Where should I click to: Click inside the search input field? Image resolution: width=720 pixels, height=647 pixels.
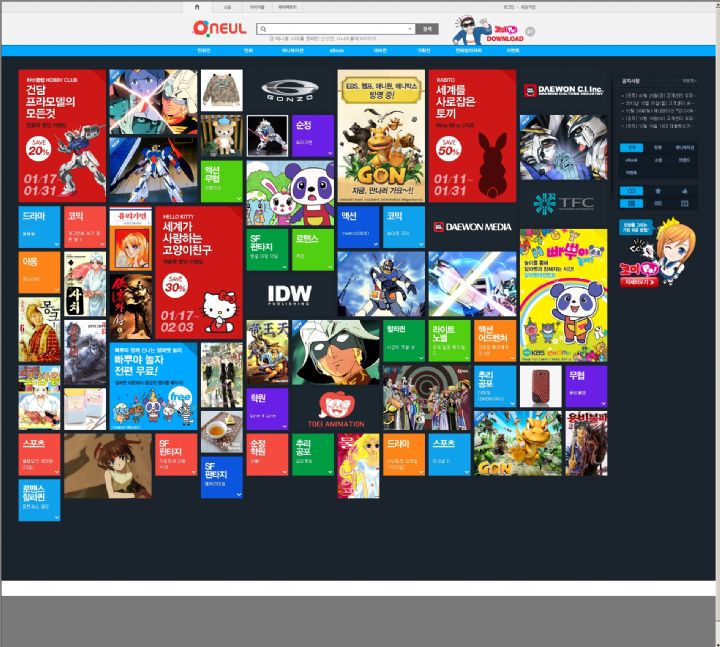[x=337, y=29]
